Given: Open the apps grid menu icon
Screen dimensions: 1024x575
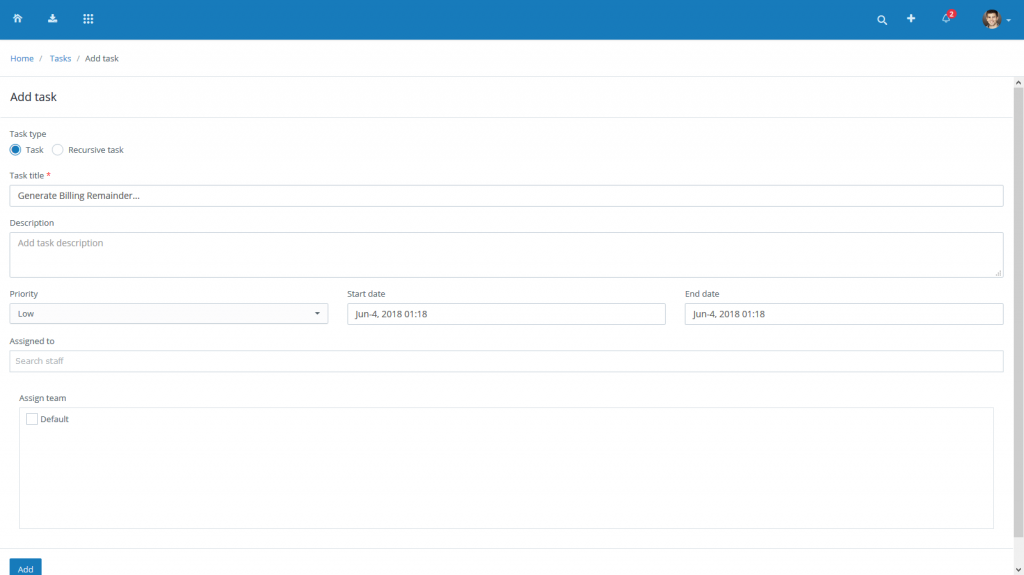Looking at the screenshot, I should [88, 19].
